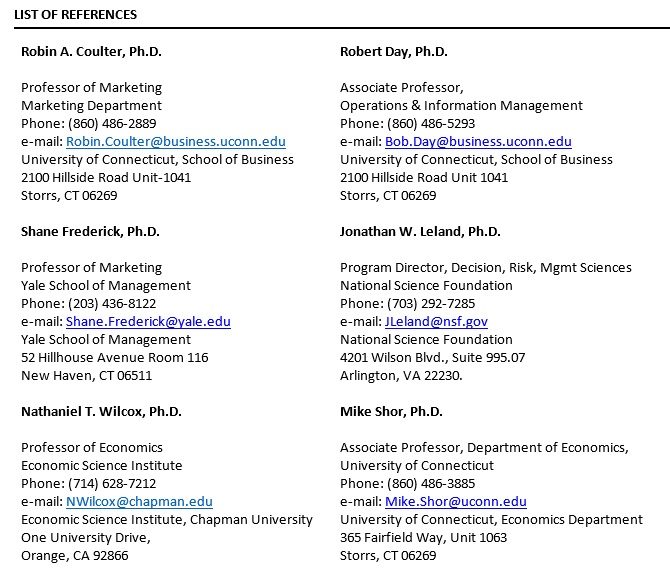Click the phone number (714) 628-7212

tap(112, 483)
